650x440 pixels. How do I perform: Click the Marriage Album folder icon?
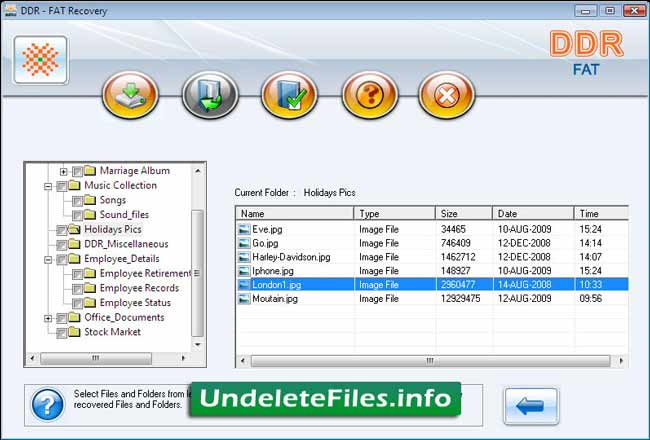coord(90,170)
